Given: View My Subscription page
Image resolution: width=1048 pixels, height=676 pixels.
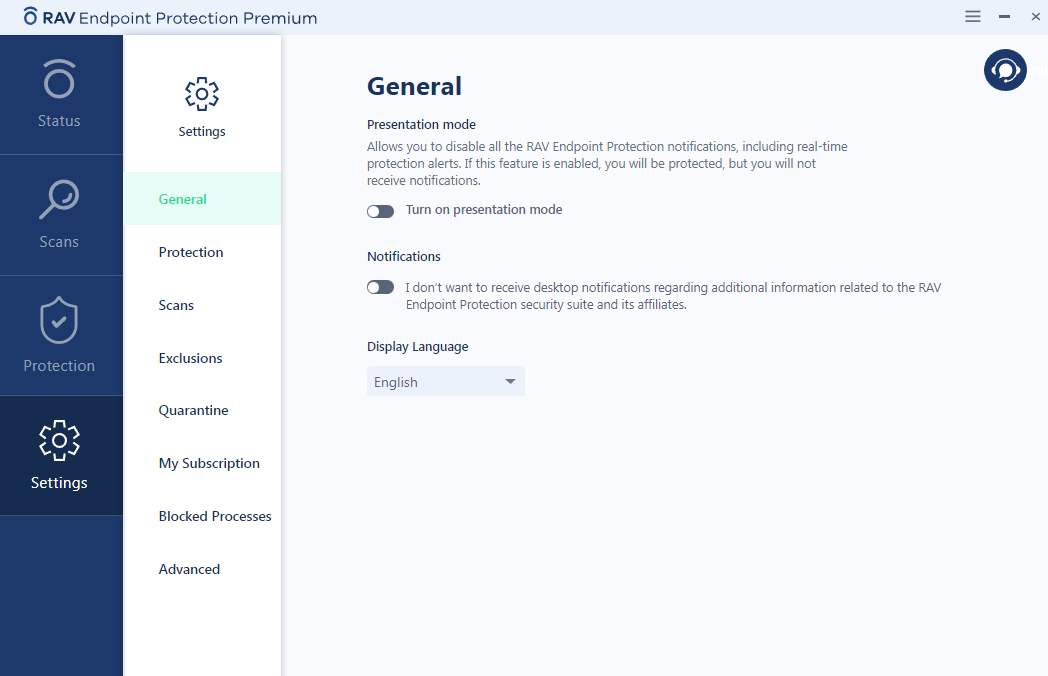Looking at the screenshot, I should coord(209,463).
